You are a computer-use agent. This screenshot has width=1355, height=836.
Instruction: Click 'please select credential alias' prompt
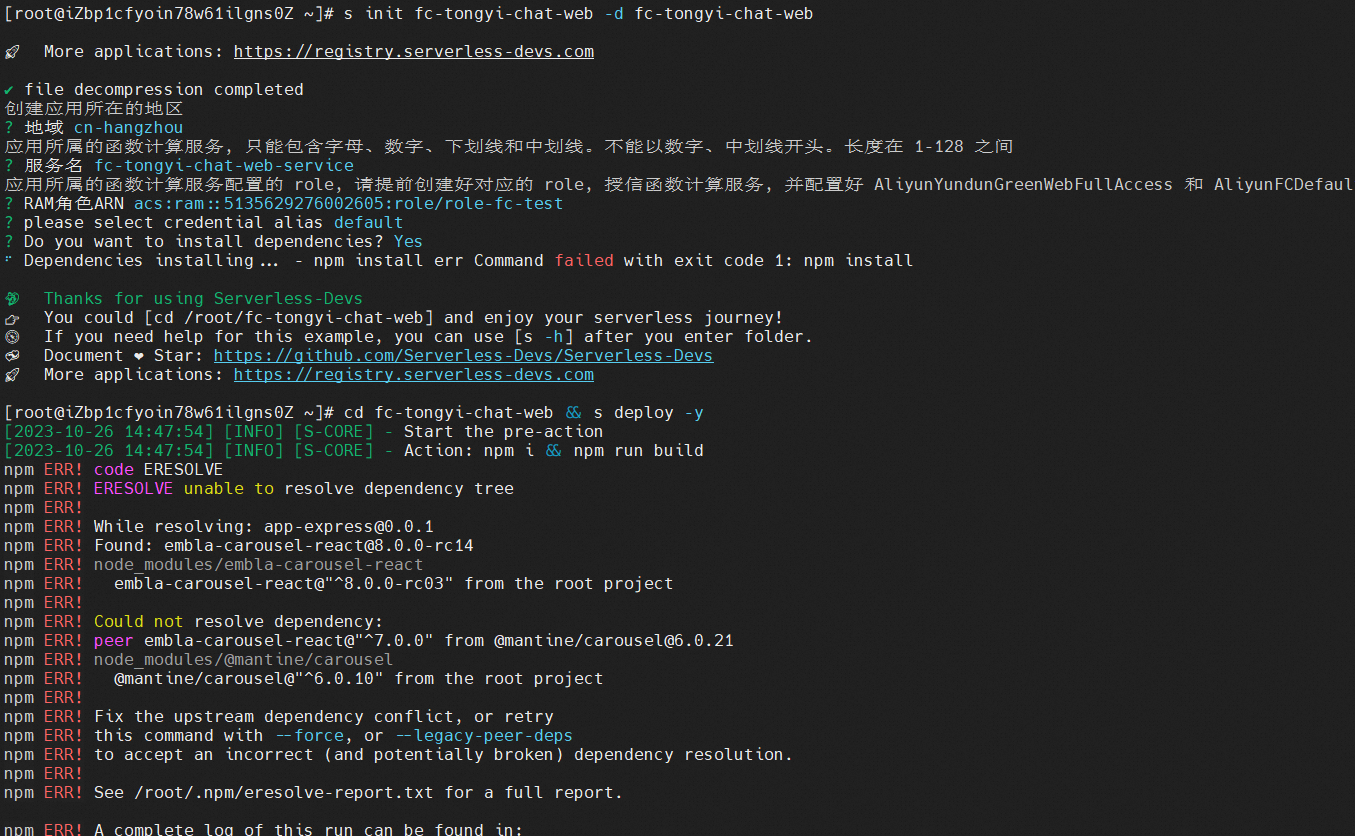pyautogui.click(x=174, y=223)
